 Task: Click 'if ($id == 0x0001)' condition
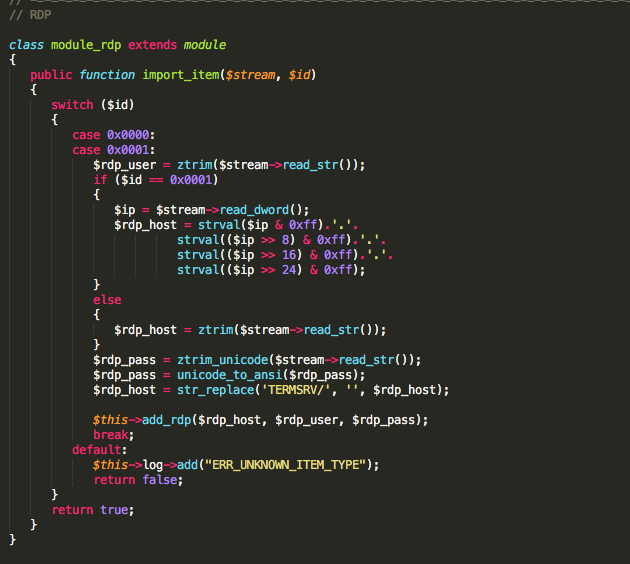click(156, 180)
